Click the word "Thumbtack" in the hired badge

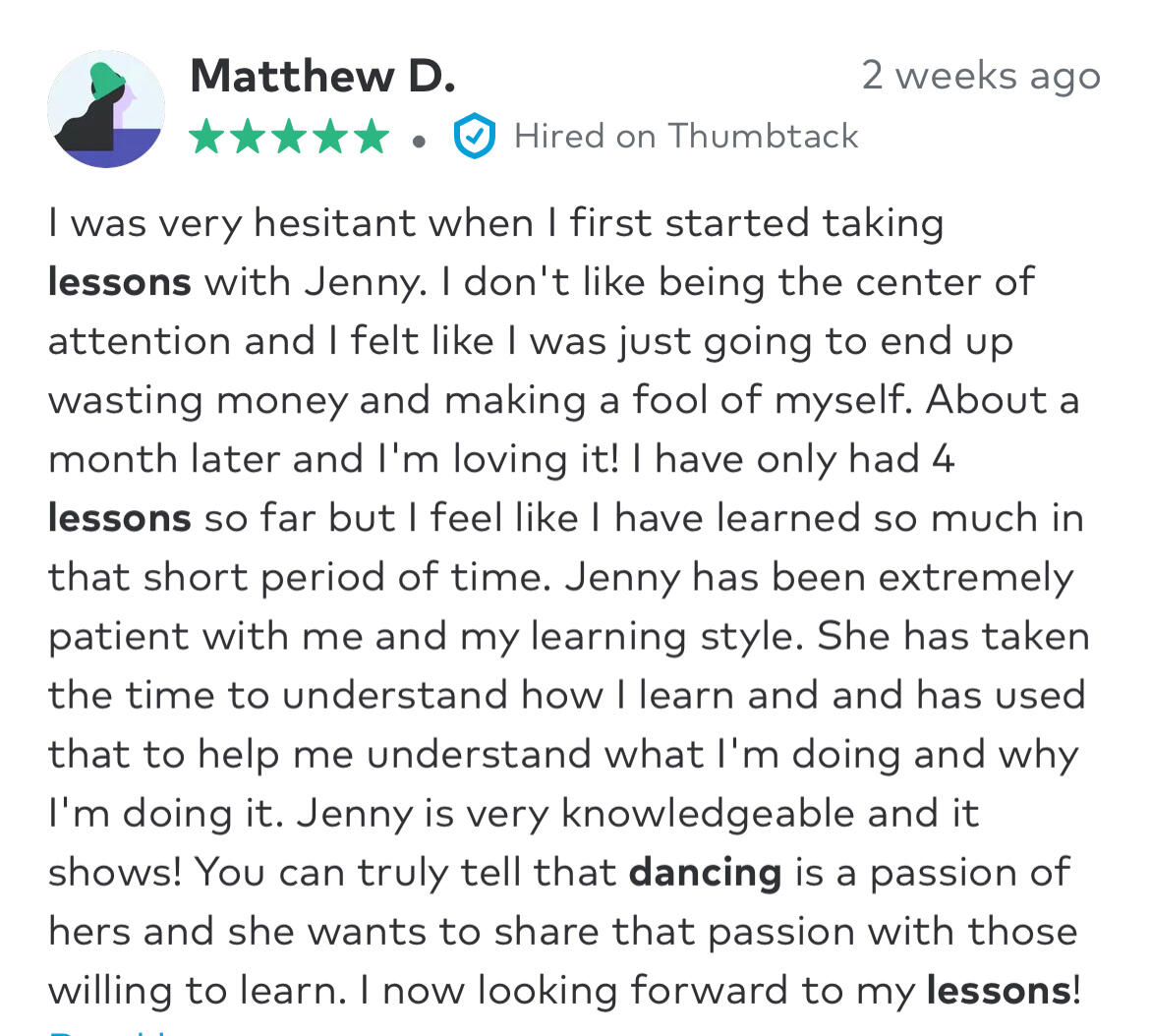coord(763,137)
